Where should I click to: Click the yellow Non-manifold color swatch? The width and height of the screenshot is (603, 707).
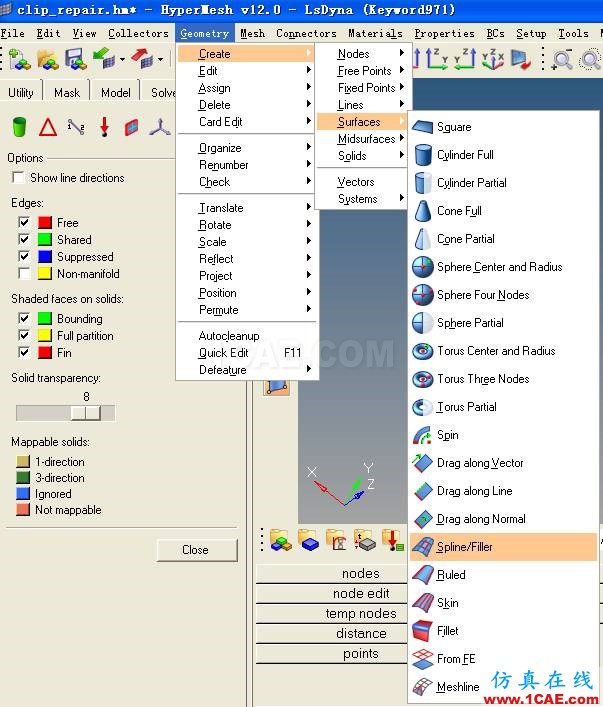[45, 274]
